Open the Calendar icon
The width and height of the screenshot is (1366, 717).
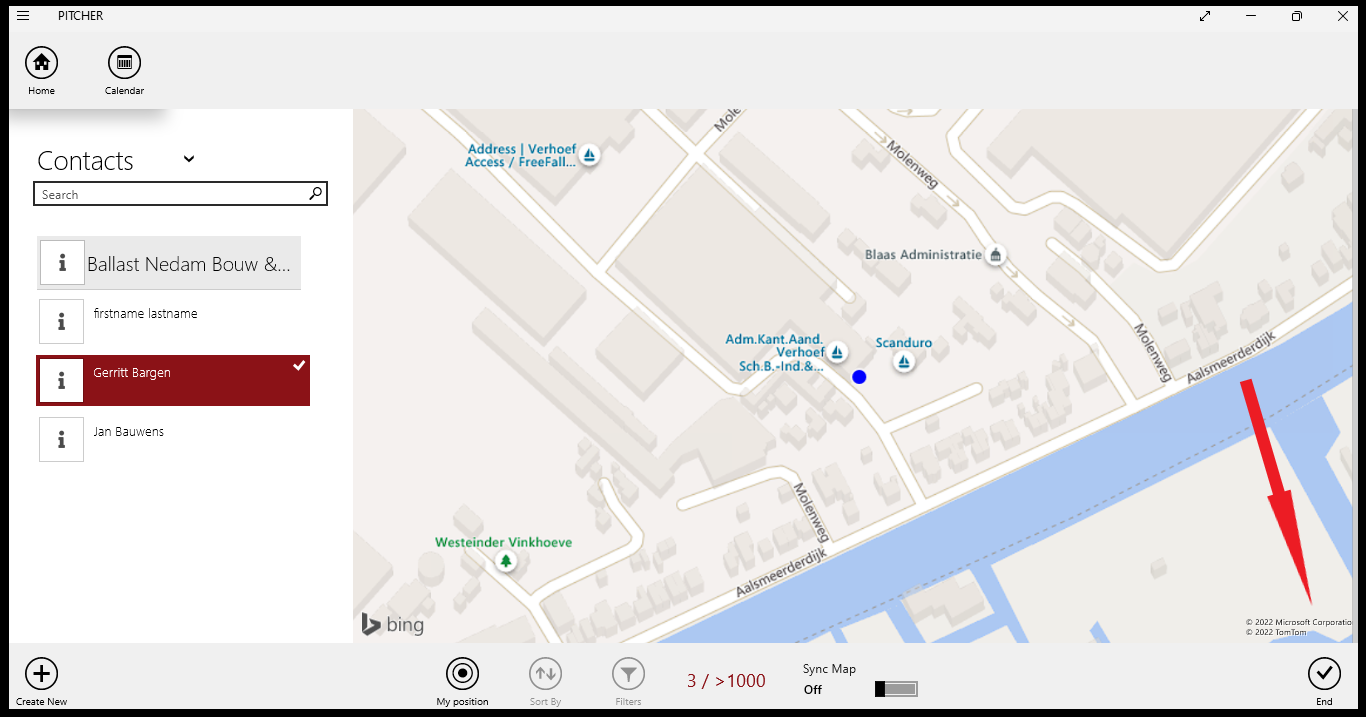pos(124,63)
